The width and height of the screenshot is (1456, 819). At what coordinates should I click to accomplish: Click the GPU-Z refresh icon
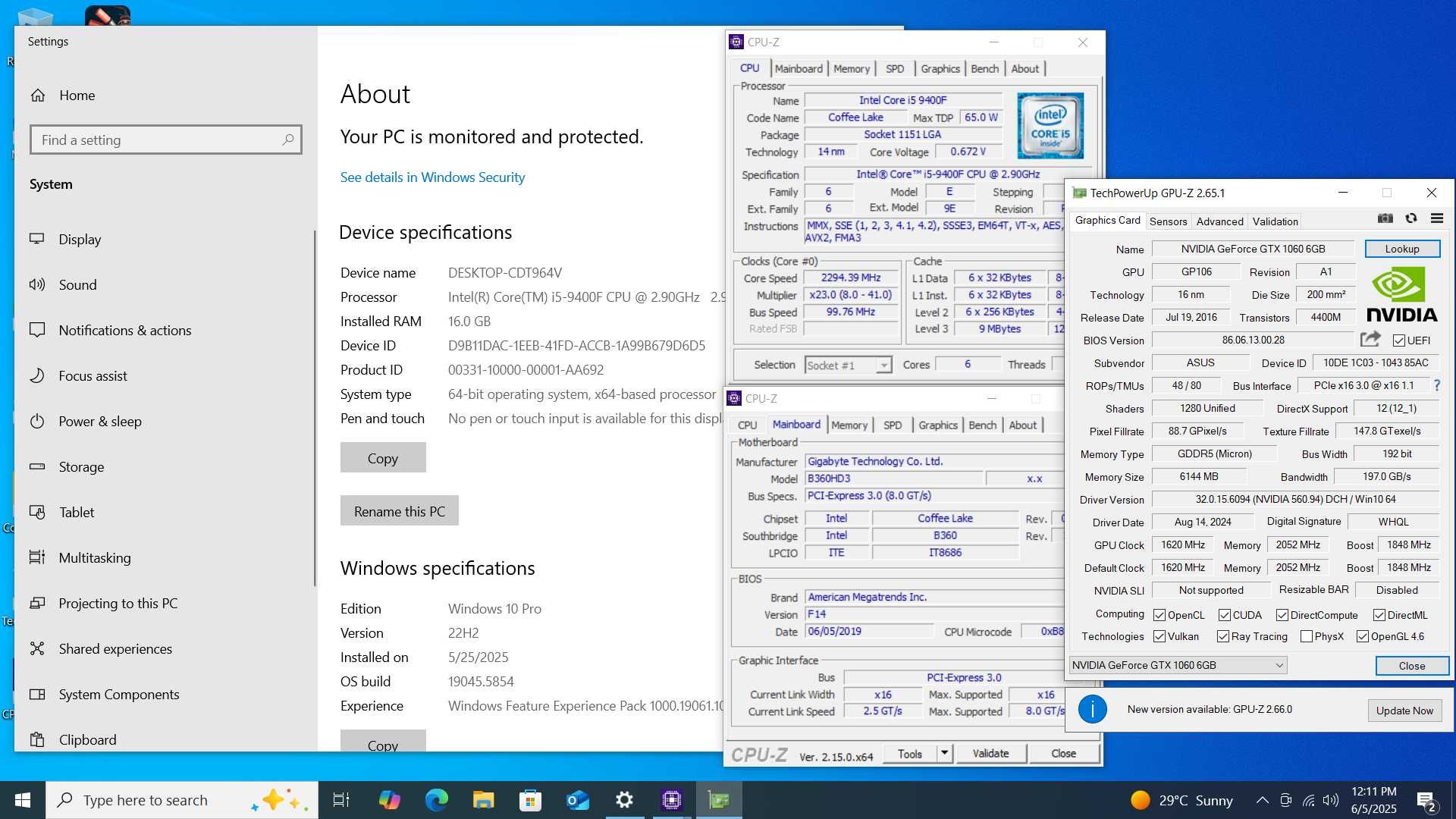(x=1411, y=219)
